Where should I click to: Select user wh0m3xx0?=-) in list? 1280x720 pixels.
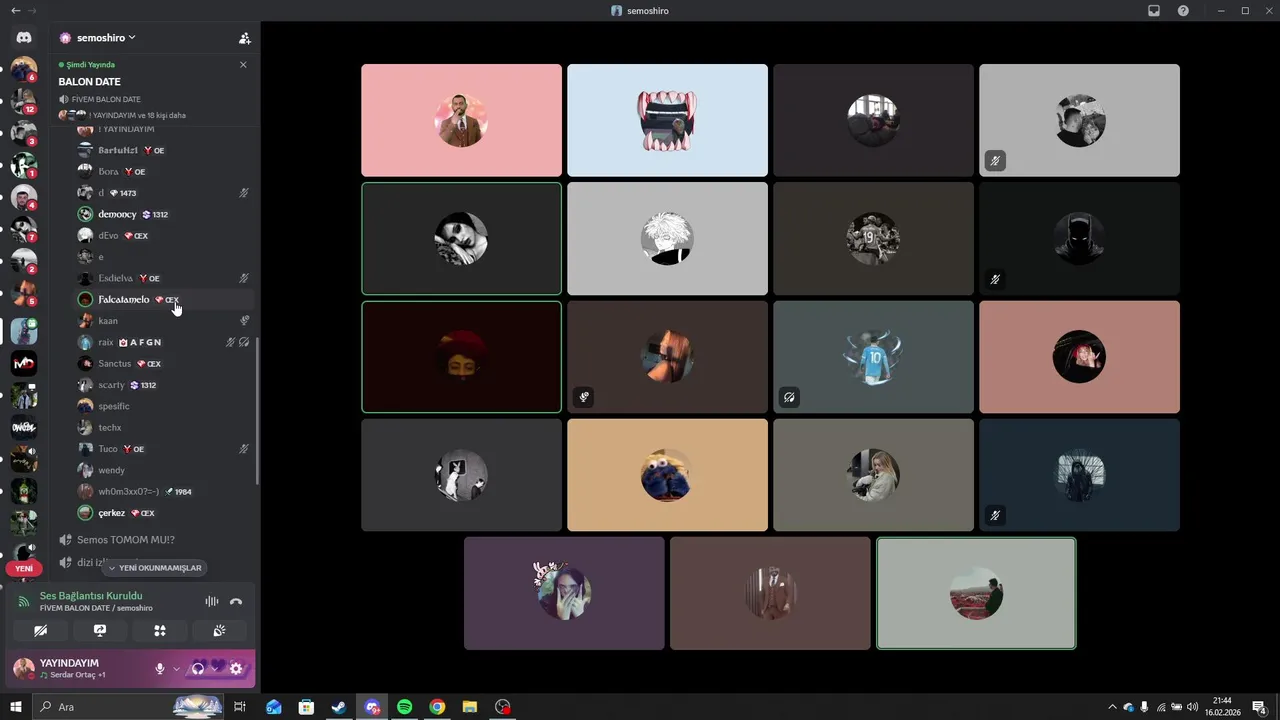pyautogui.click(x=165, y=491)
